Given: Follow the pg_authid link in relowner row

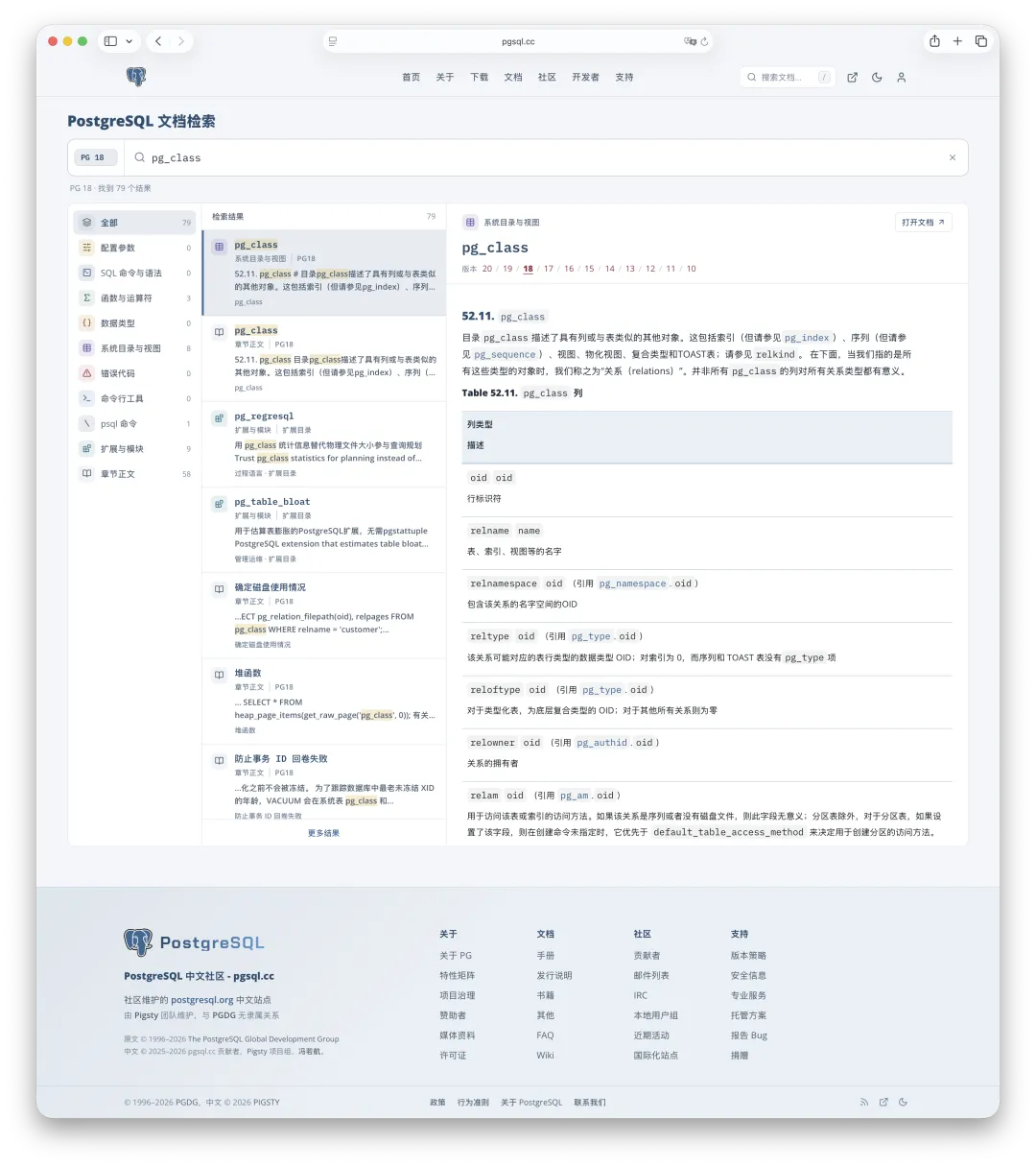Looking at the screenshot, I should (x=602, y=743).
